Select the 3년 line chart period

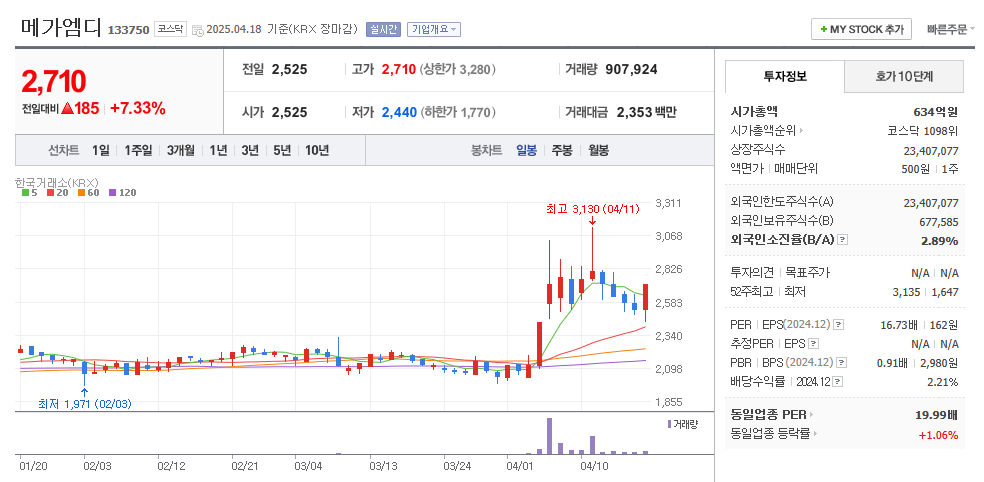(250, 151)
